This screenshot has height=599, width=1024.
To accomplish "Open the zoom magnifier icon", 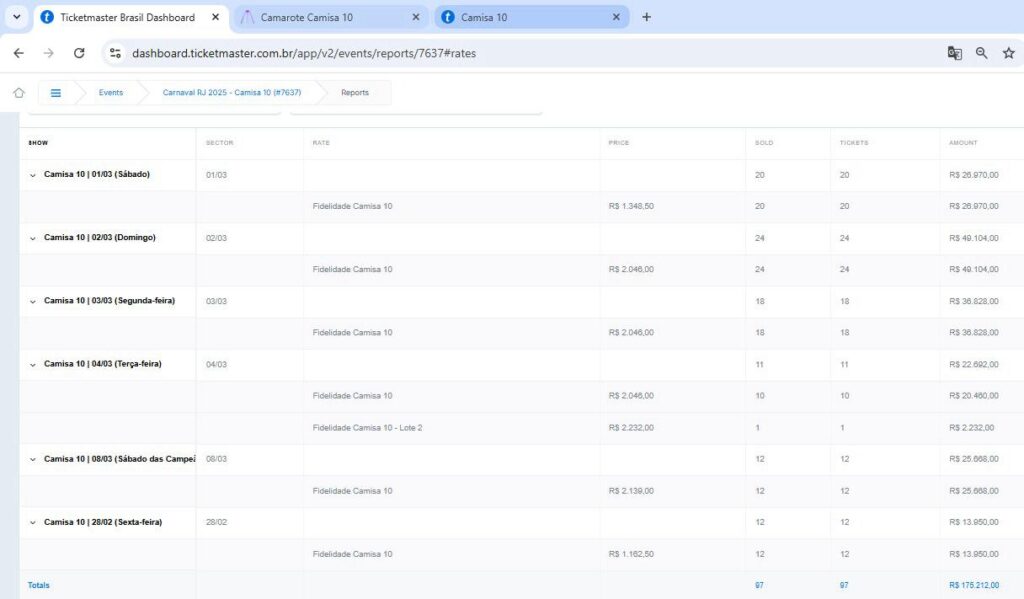I will tap(982, 53).
